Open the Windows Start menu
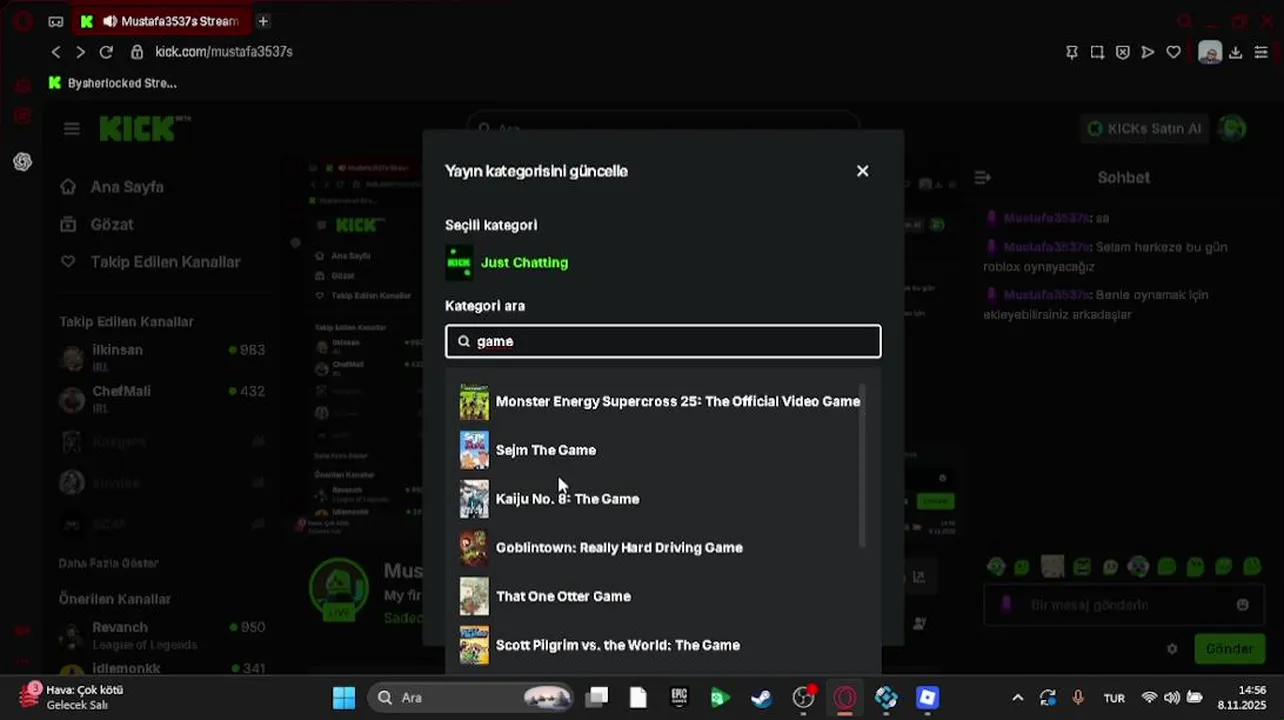Image resolution: width=1284 pixels, height=720 pixels. (344, 698)
